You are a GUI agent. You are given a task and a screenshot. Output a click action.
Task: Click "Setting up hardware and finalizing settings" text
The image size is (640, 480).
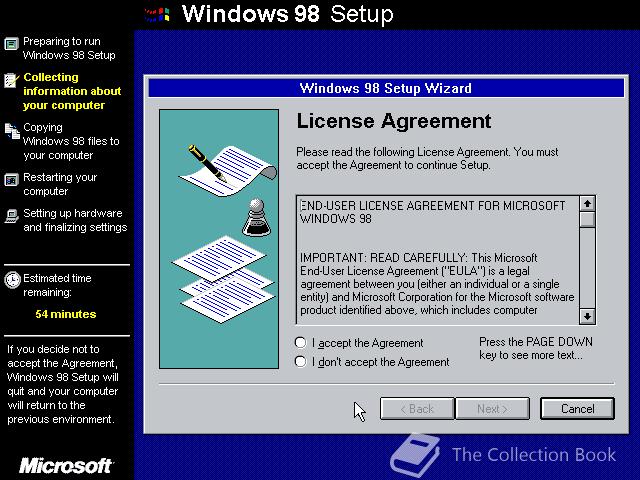point(75,220)
